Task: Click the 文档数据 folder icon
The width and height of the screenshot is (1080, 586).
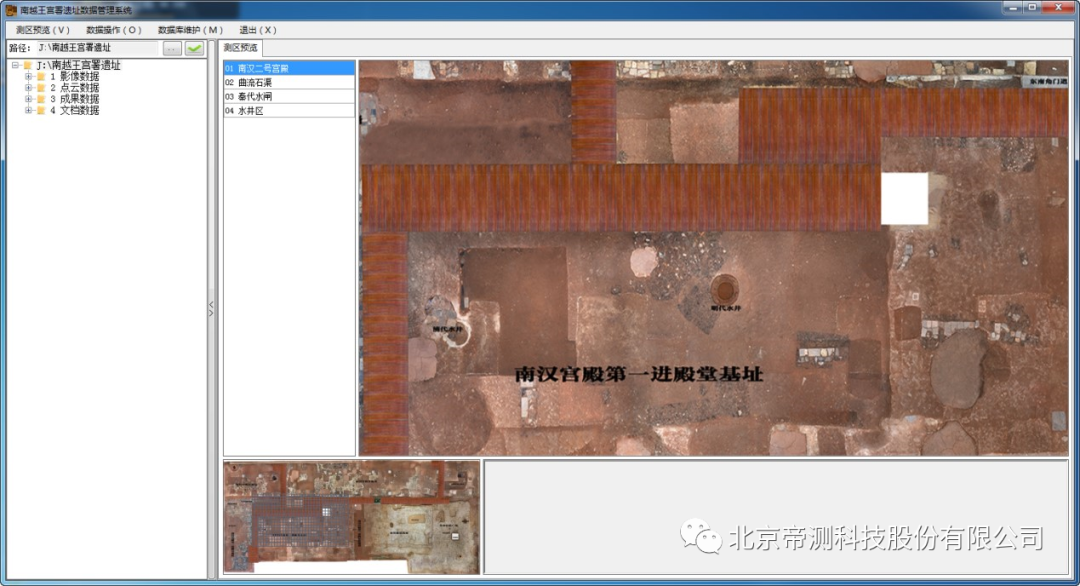Action: [x=41, y=110]
